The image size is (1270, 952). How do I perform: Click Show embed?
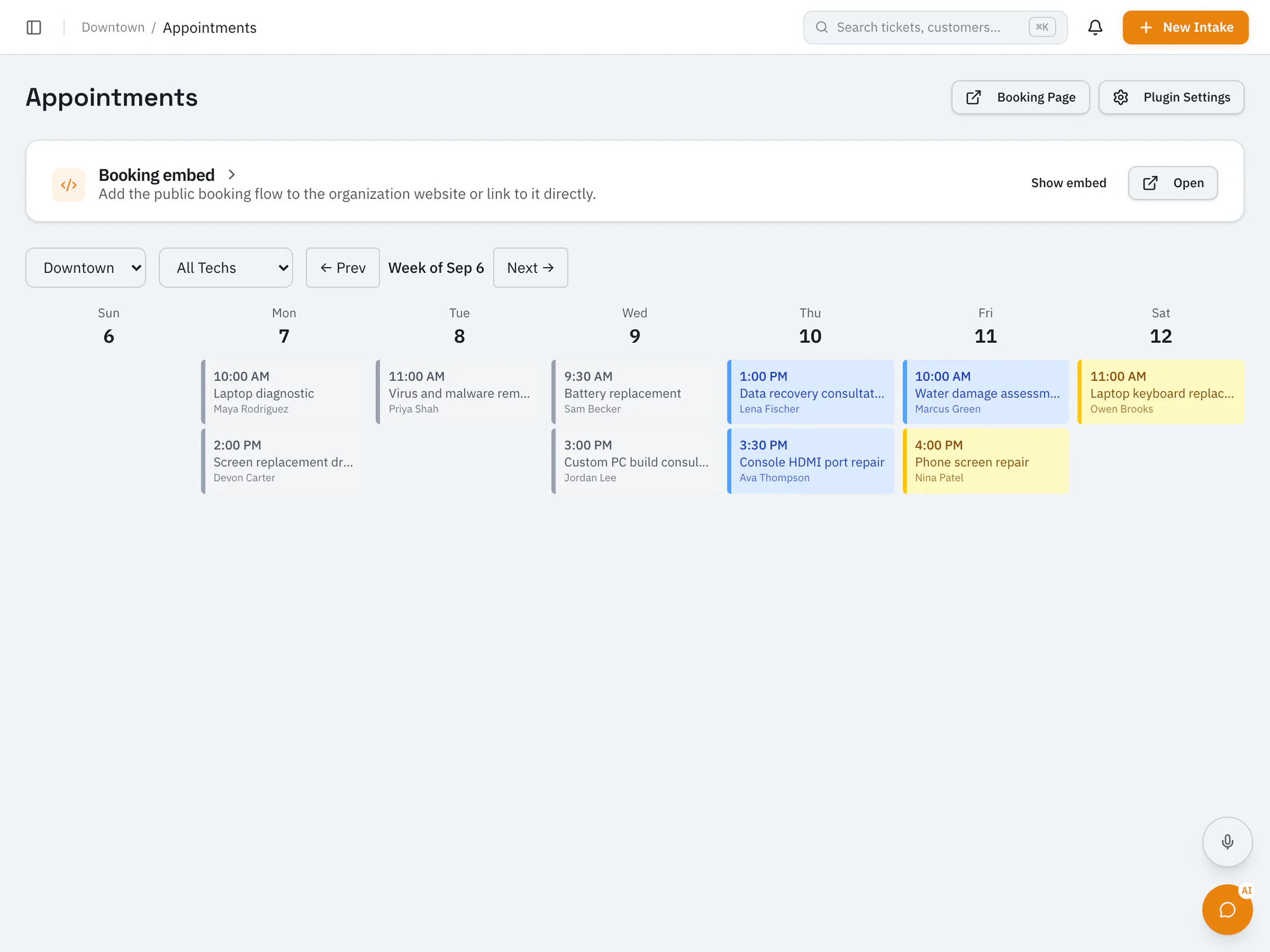[1069, 183]
